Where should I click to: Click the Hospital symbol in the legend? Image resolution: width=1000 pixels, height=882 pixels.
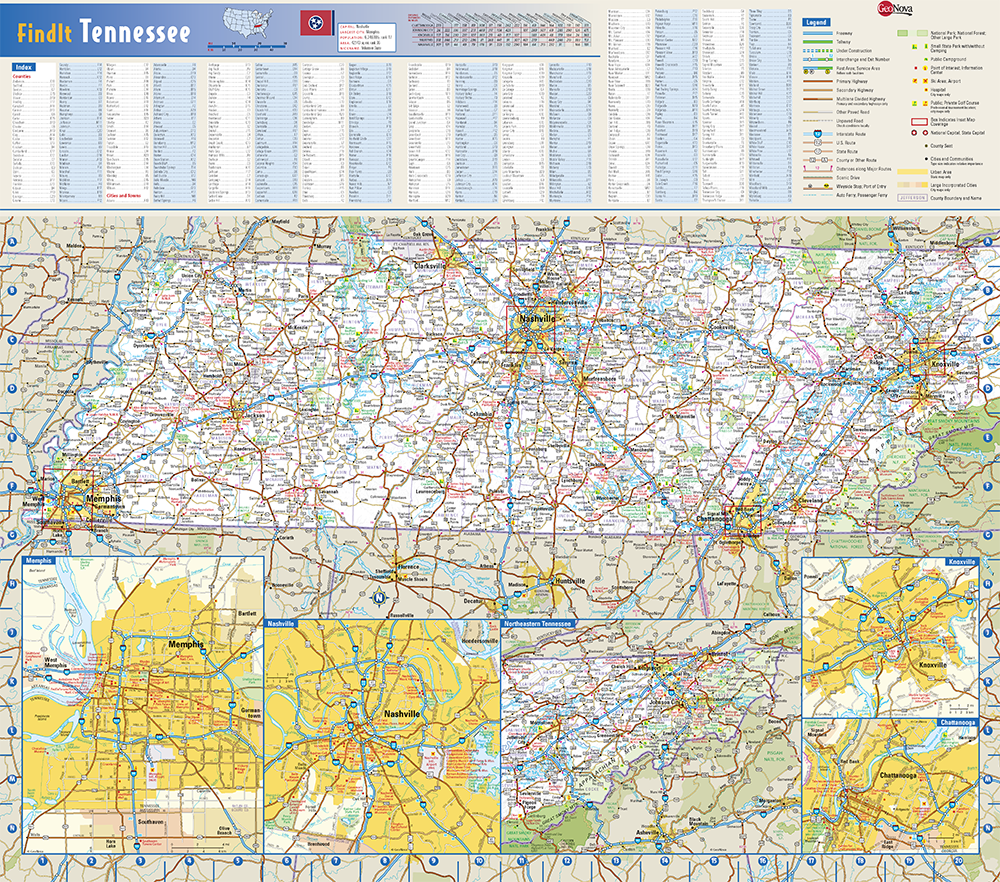[x=924, y=91]
